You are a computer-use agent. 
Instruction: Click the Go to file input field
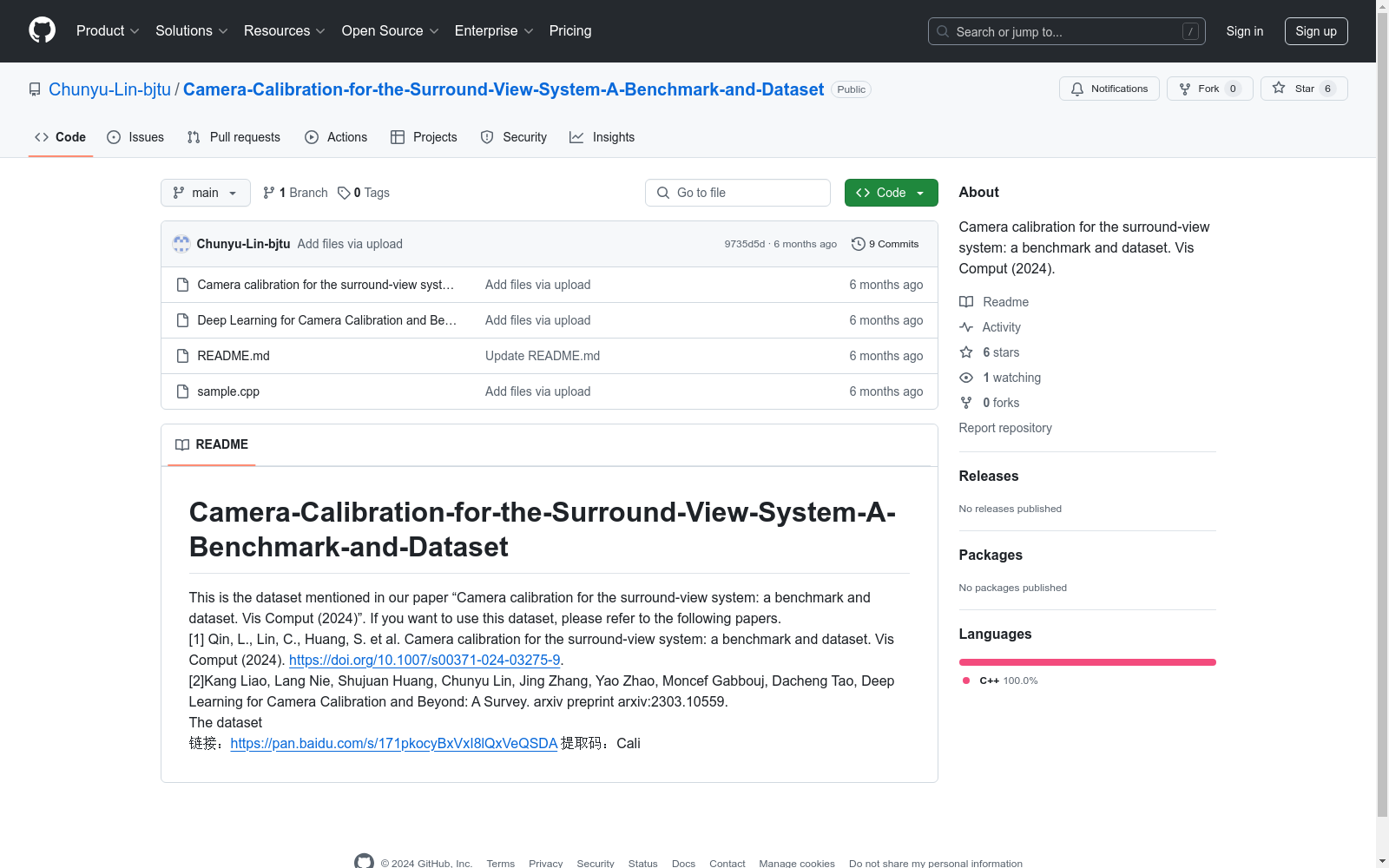(738, 193)
